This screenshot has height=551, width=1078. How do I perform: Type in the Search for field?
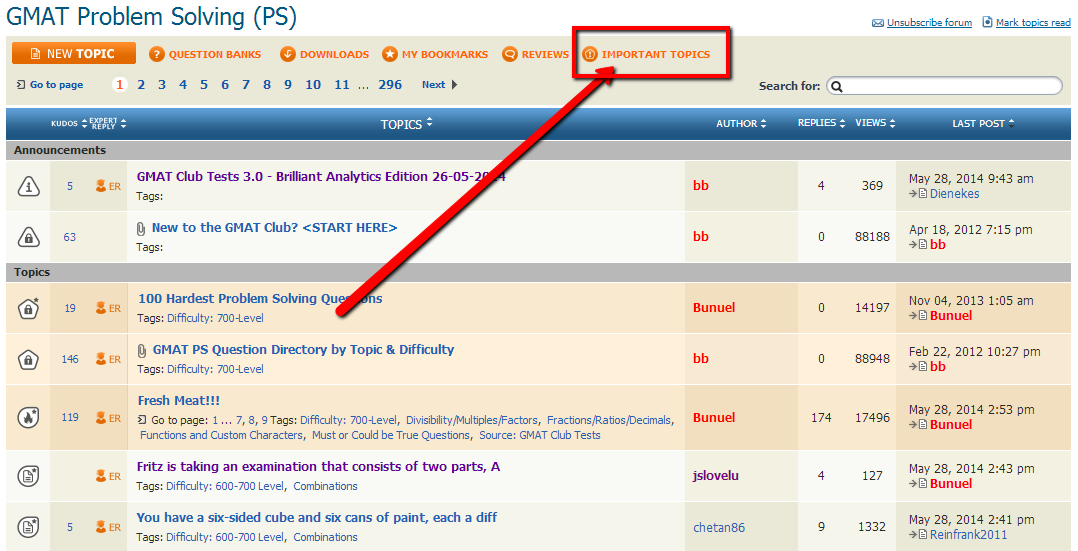pos(945,86)
